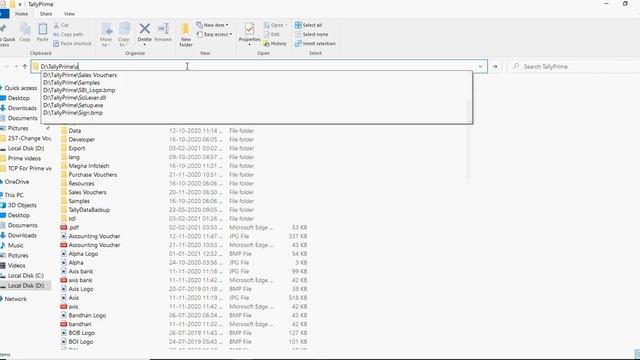Click Invert selection in ribbon

[x=315, y=43]
